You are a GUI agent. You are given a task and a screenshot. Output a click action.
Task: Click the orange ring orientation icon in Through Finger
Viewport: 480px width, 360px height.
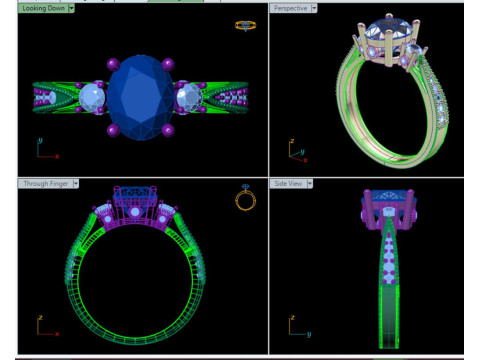coord(246,197)
